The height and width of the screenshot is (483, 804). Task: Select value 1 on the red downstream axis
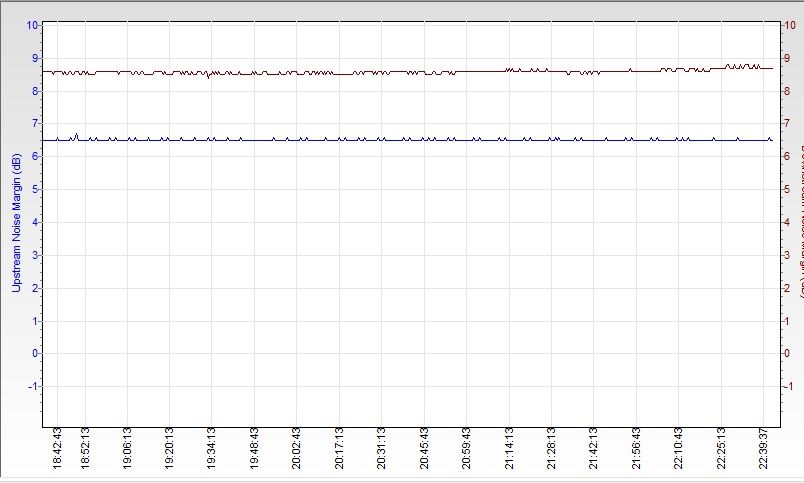pyautogui.click(x=788, y=321)
